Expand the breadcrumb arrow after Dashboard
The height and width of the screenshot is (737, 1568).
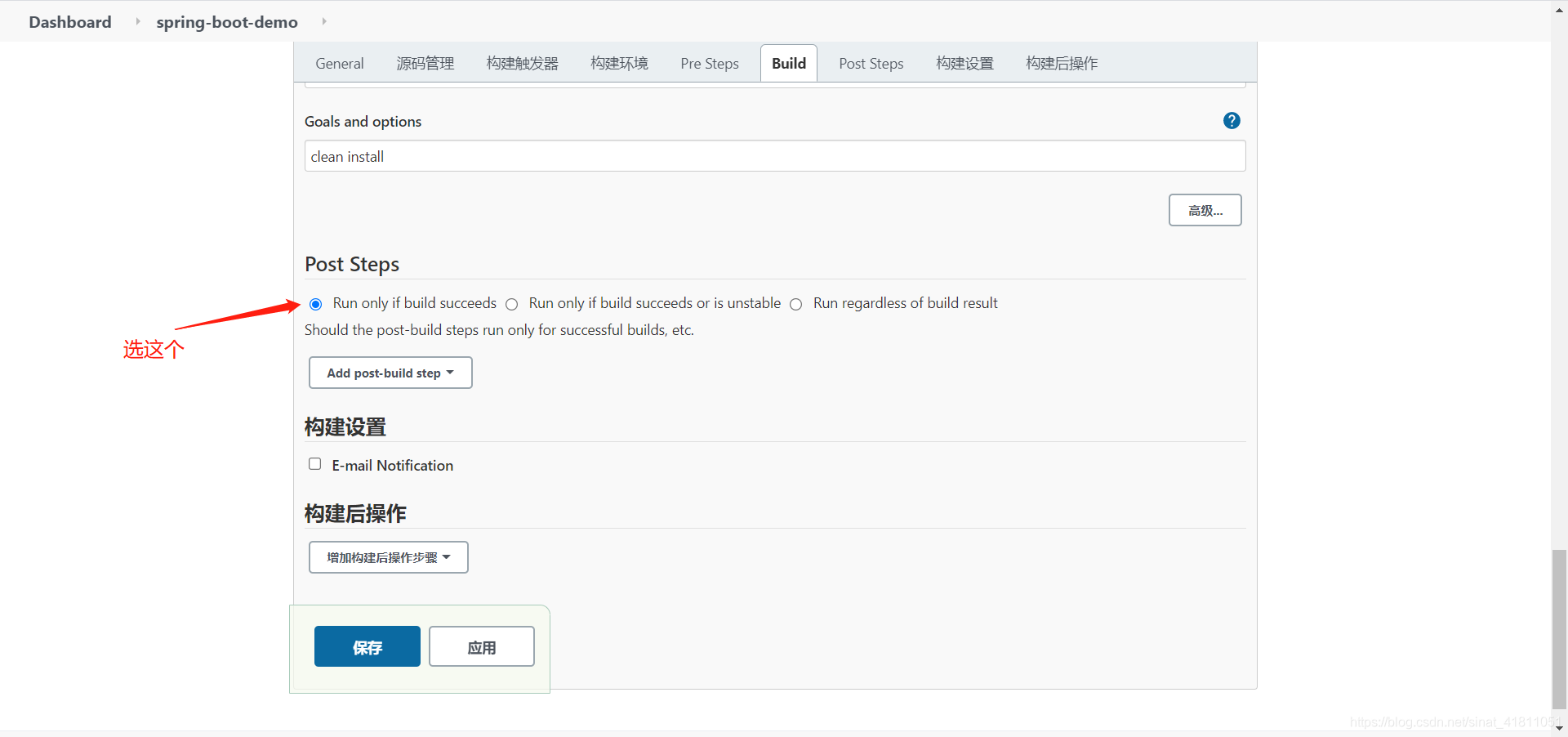[137, 21]
